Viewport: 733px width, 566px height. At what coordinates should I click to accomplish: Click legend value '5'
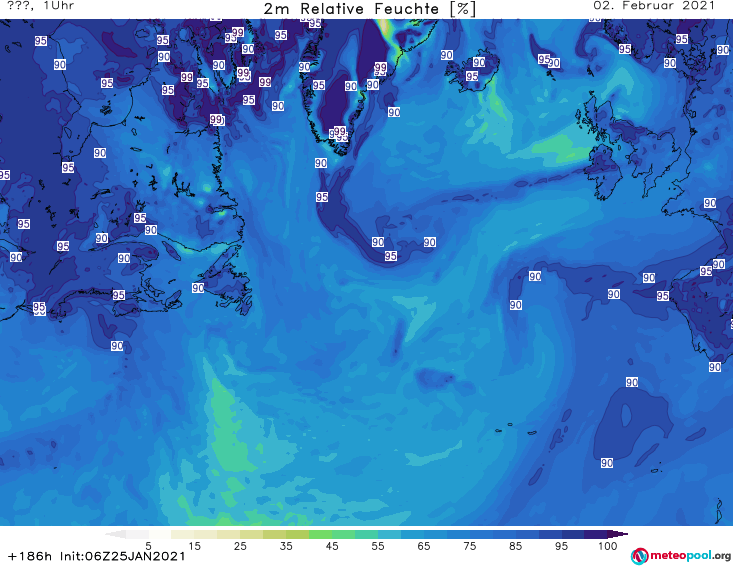click(148, 546)
